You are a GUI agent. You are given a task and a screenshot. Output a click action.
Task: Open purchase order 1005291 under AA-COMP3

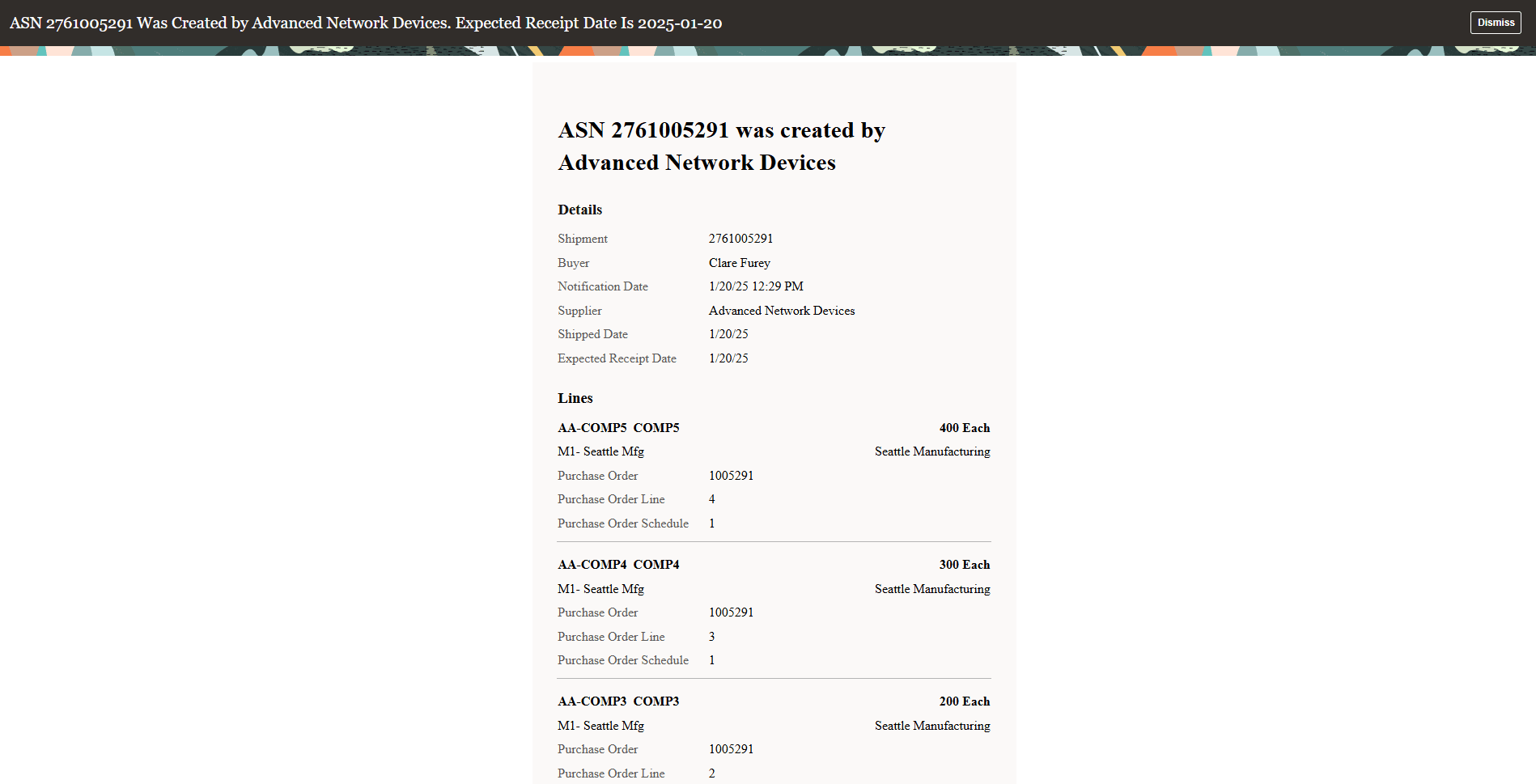730,749
